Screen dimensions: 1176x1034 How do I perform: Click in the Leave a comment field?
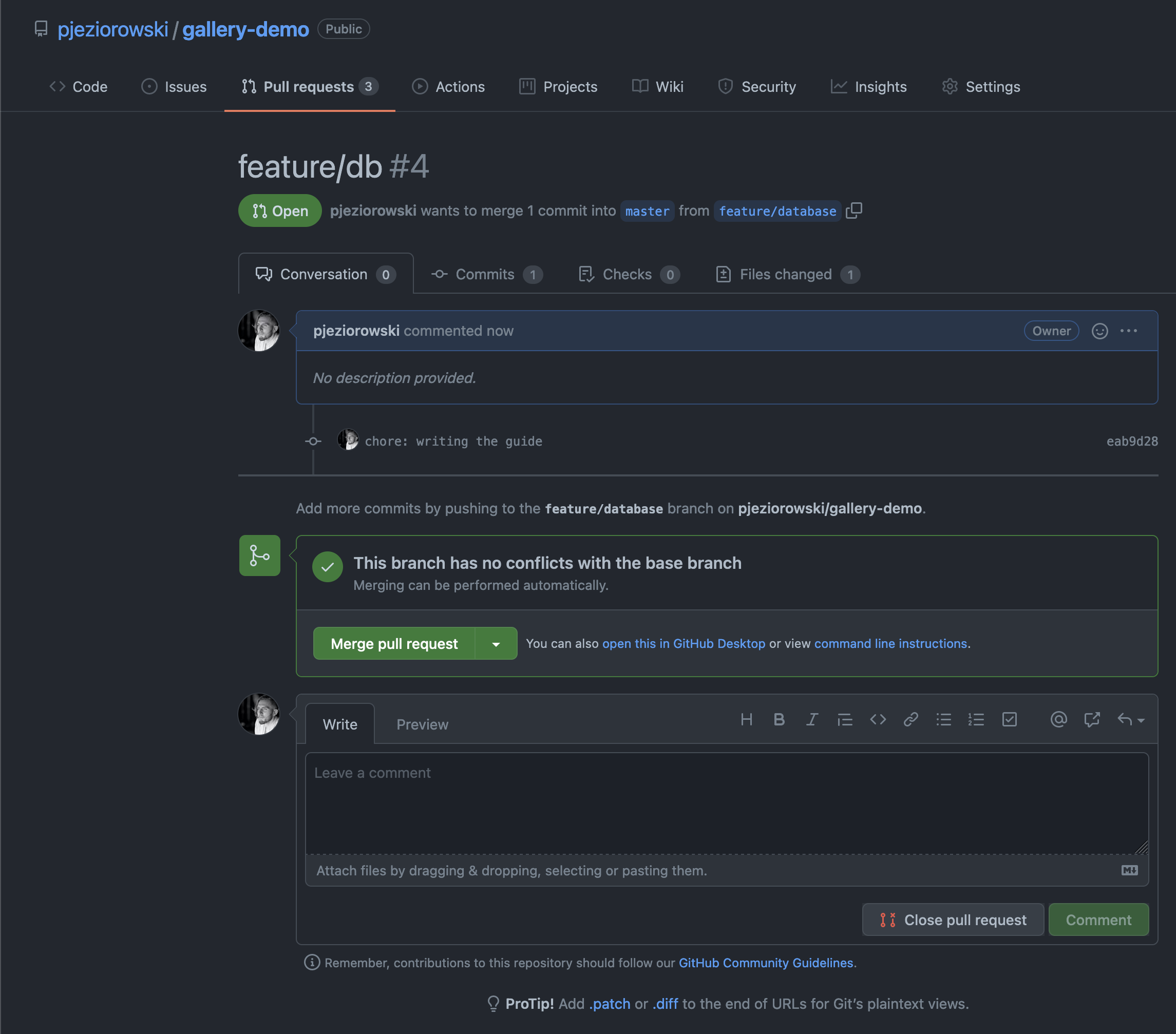726,803
